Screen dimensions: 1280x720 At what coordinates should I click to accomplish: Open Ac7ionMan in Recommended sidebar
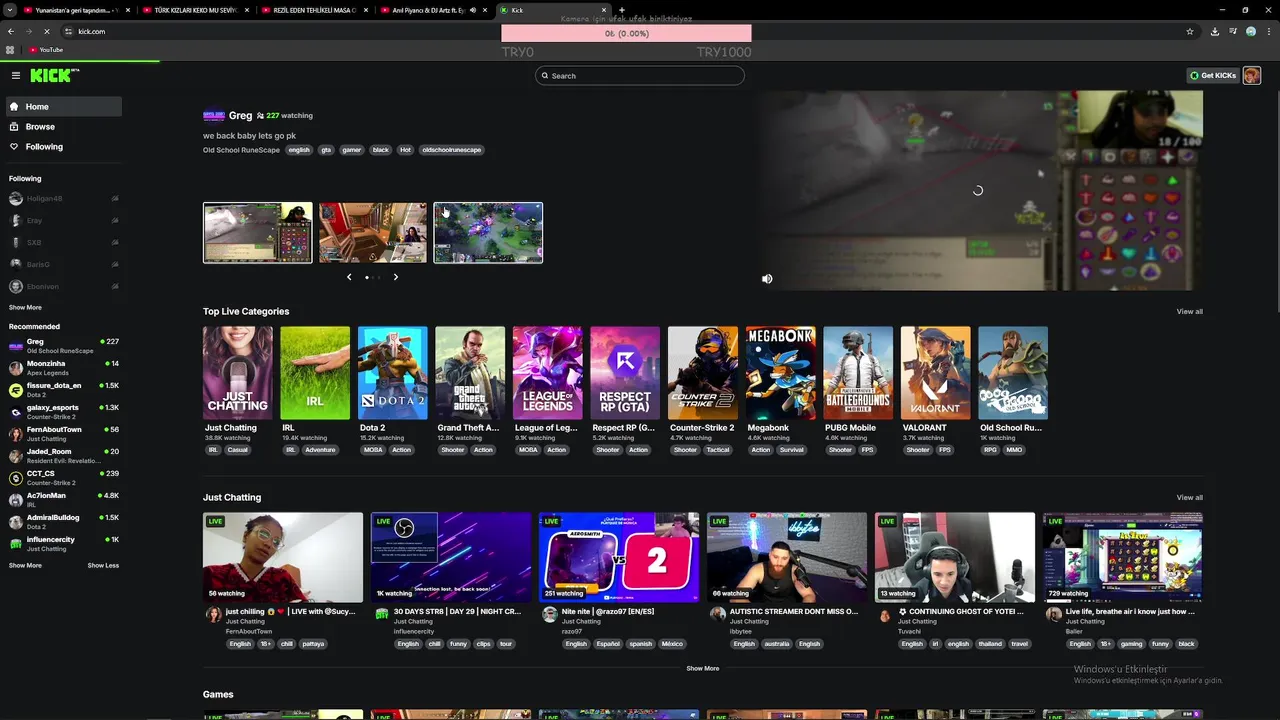coord(64,500)
